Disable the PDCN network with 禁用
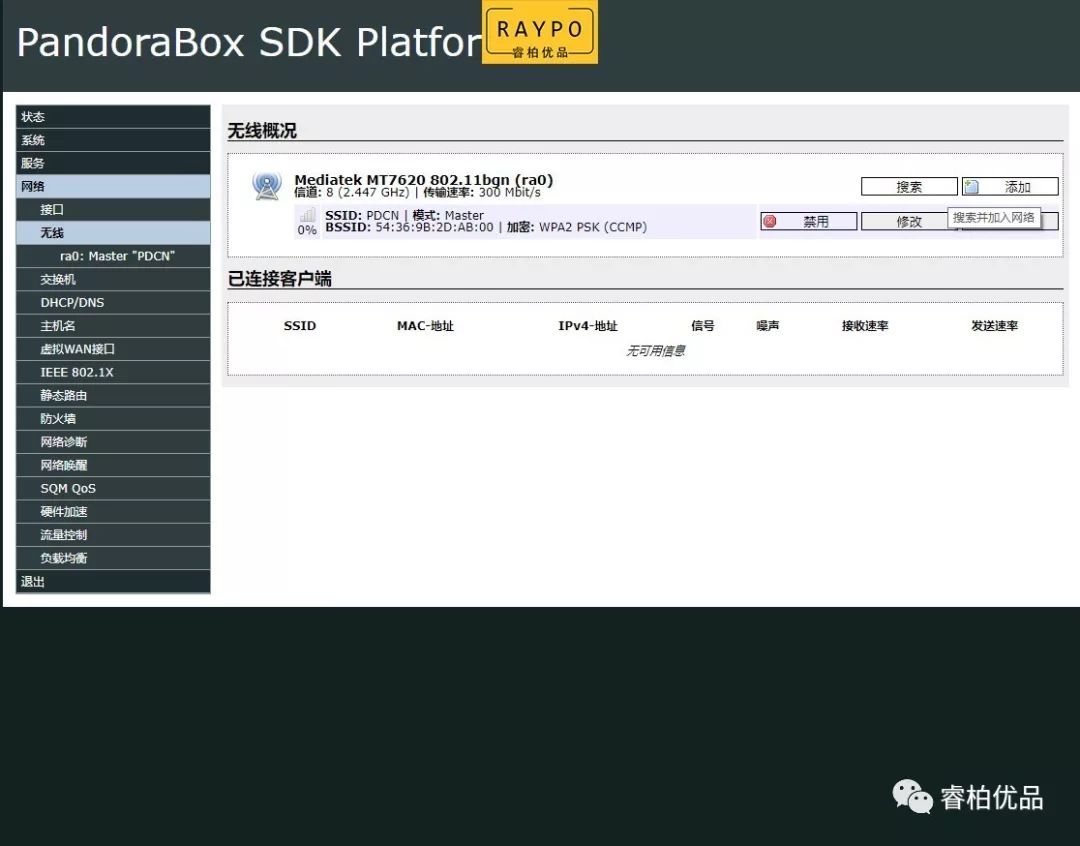 (809, 221)
